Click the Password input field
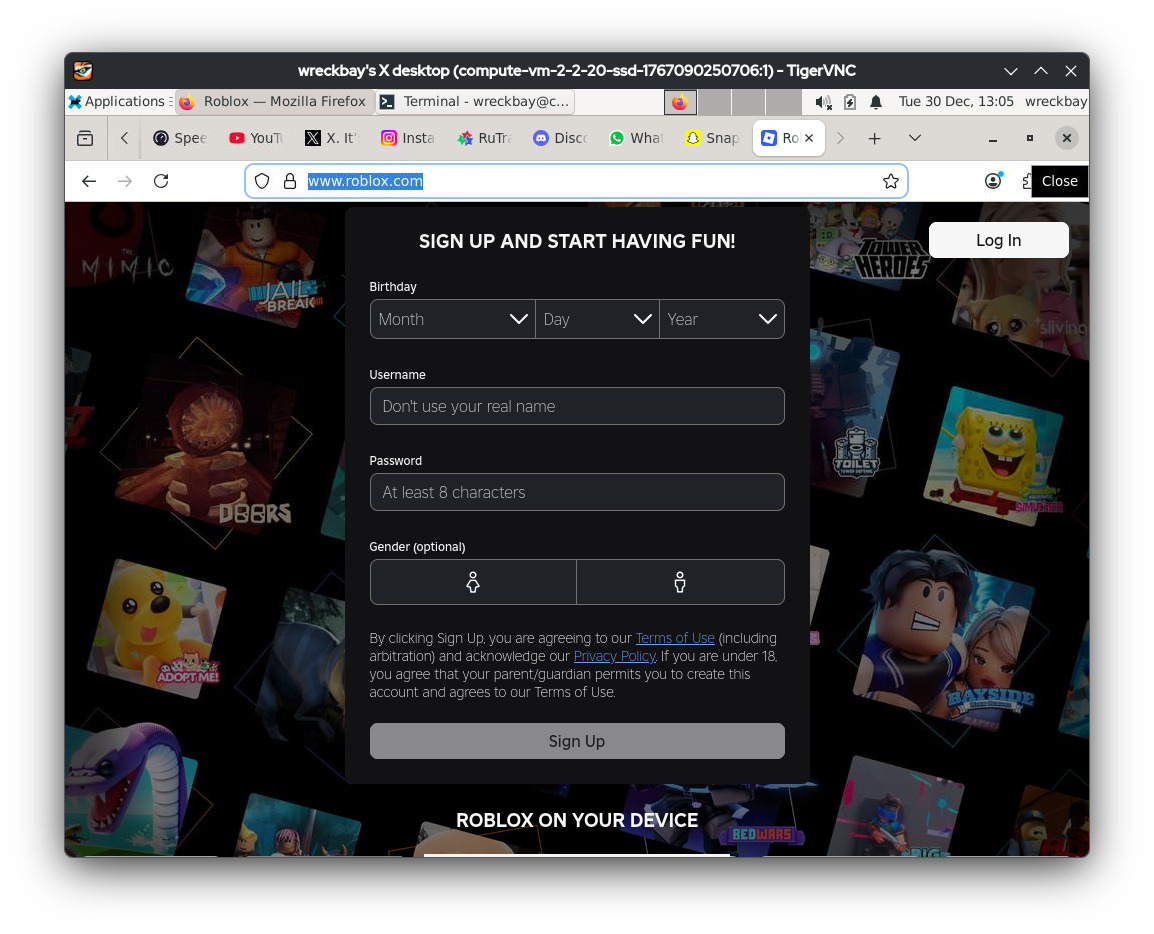The height and width of the screenshot is (934, 1154). coord(577,492)
